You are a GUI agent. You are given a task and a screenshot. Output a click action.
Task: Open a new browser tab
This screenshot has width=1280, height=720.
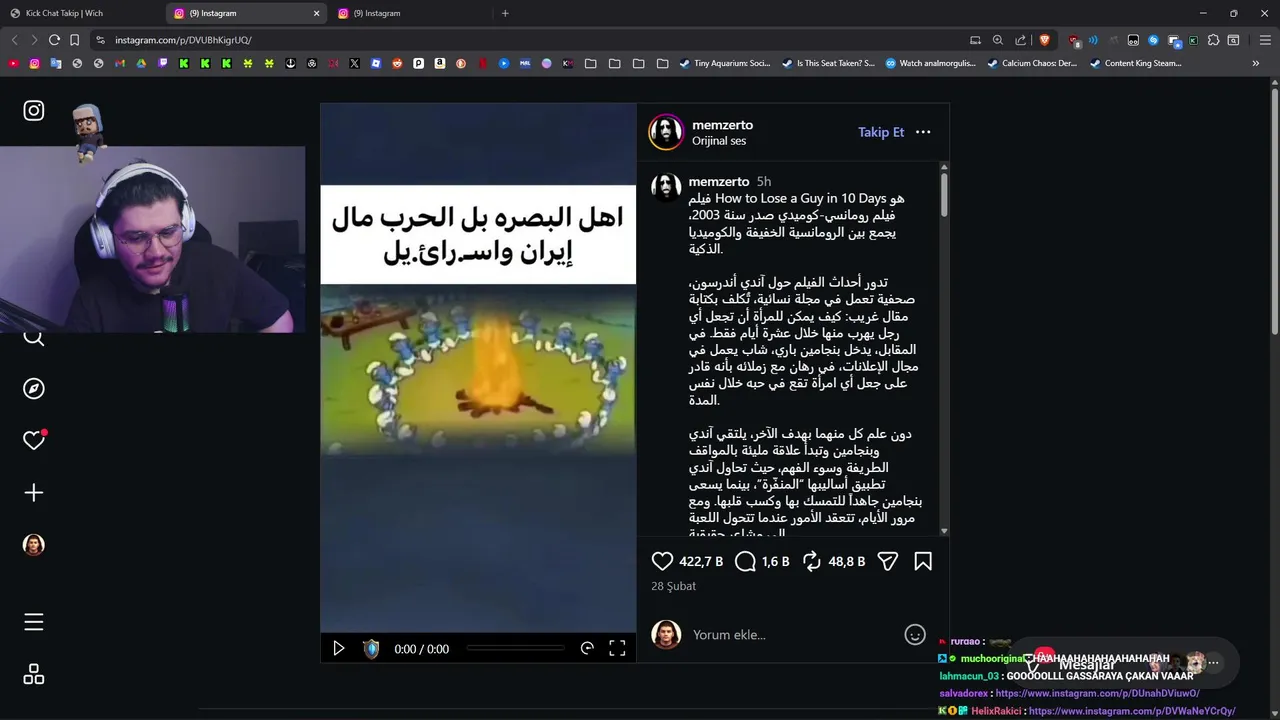click(505, 13)
